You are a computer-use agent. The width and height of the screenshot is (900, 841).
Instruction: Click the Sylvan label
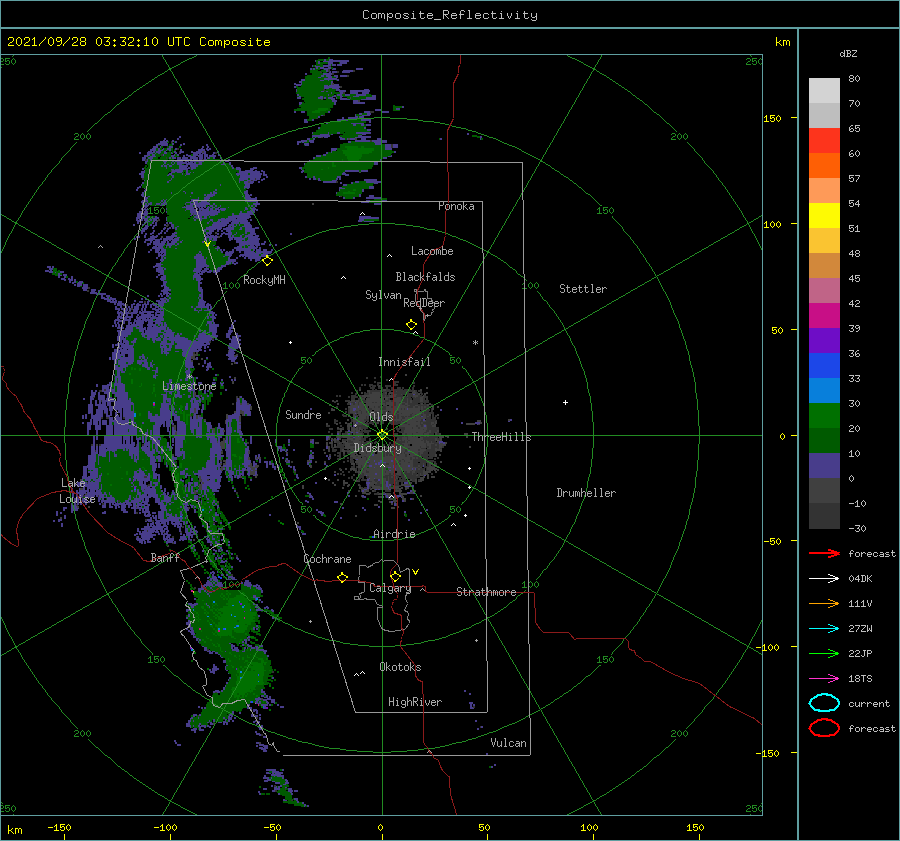[383, 295]
